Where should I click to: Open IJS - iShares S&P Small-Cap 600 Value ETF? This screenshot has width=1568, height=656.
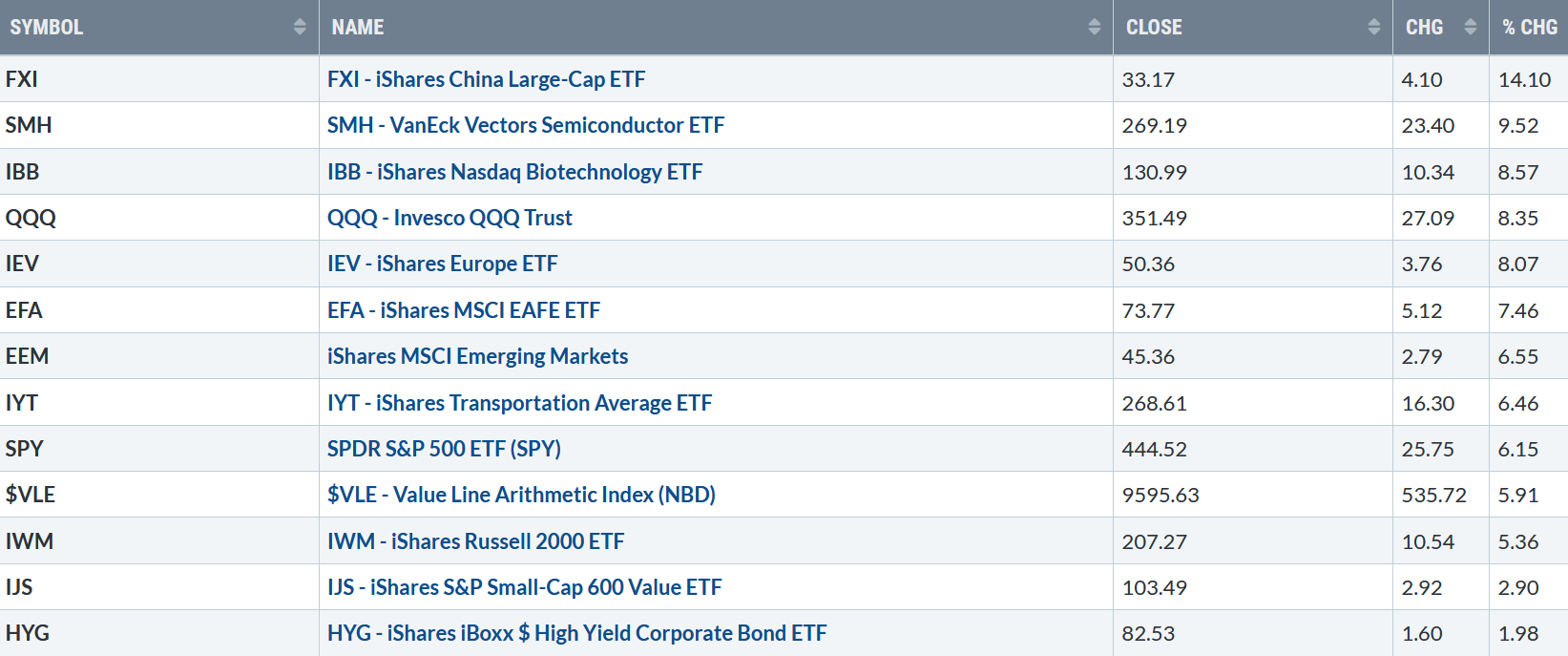pyautogui.click(x=524, y=587)
